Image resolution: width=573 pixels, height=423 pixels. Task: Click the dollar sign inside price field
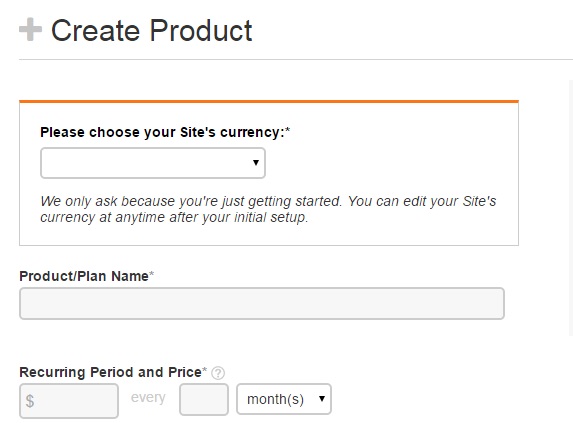pos(30,401)
